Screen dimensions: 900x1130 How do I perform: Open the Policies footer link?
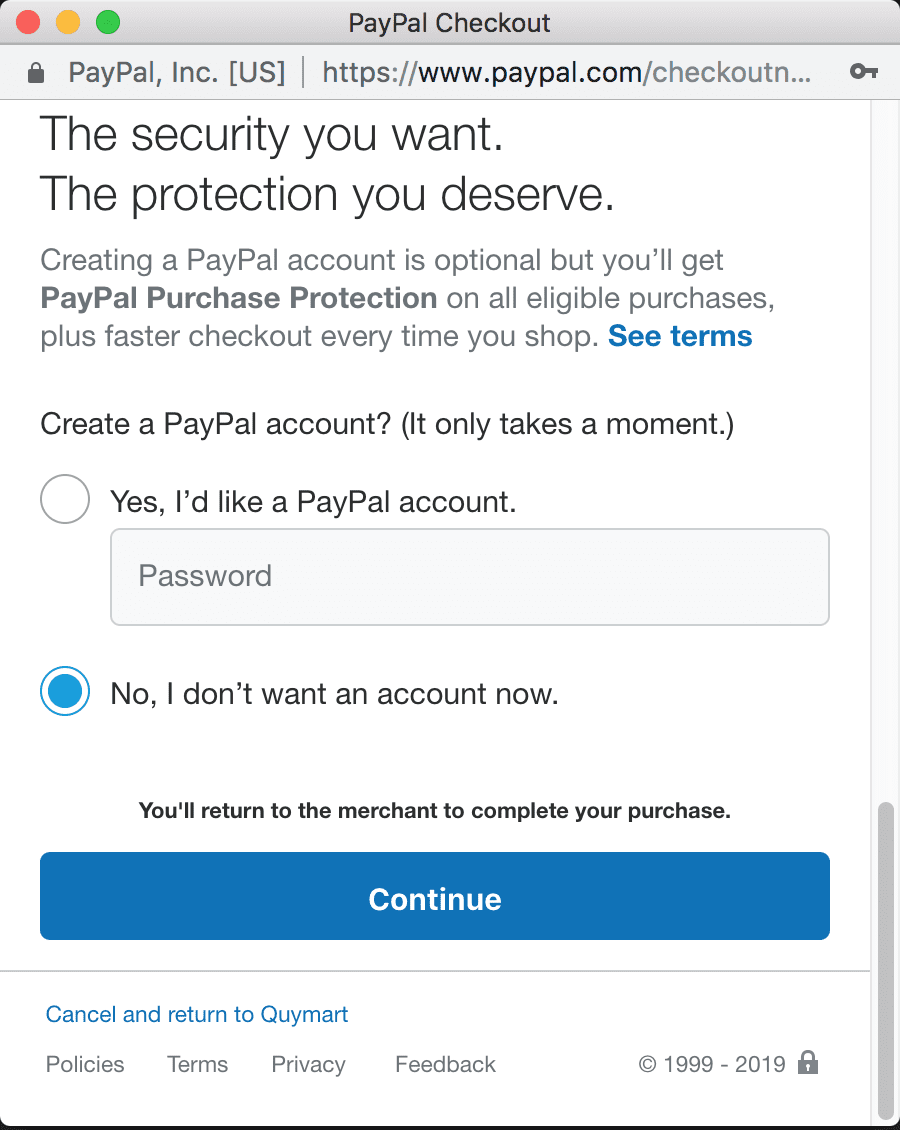pos(85,1064)
